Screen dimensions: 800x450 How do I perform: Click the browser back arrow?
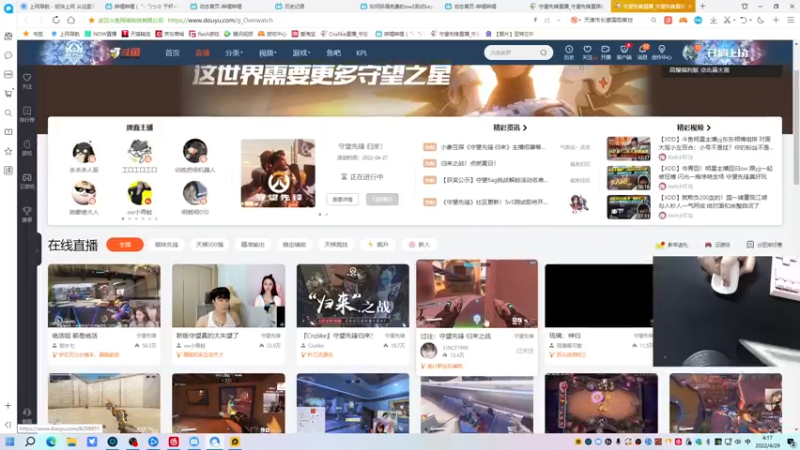pos(26,20)
